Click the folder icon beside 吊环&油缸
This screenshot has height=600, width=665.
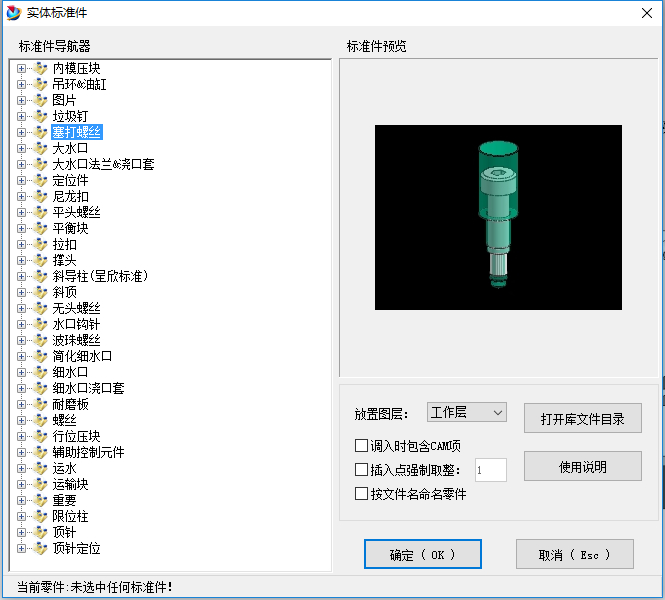pos(40,84)
